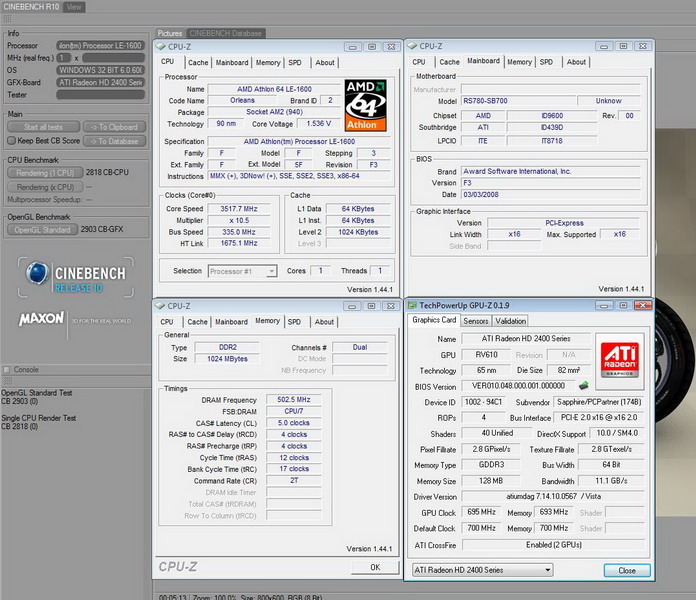Select the Pictures tab
This screenshot has height=600, width=696.
coord(170,33)
